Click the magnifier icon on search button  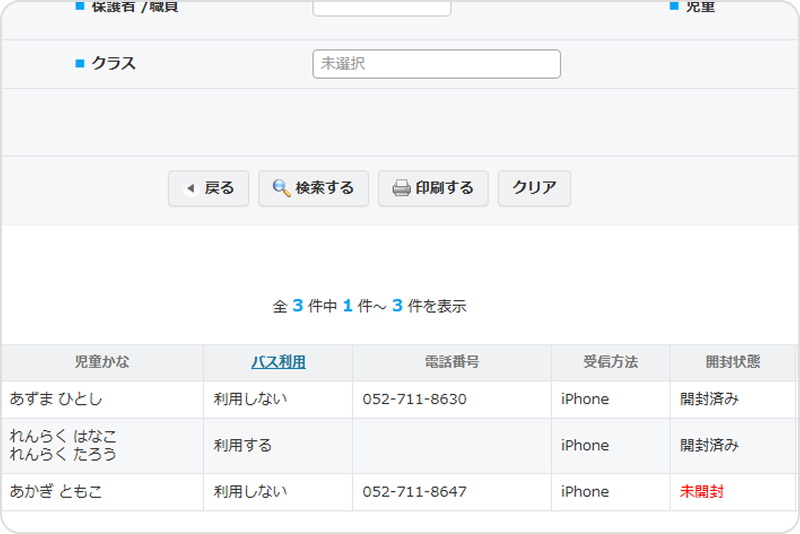click(281, 188)
